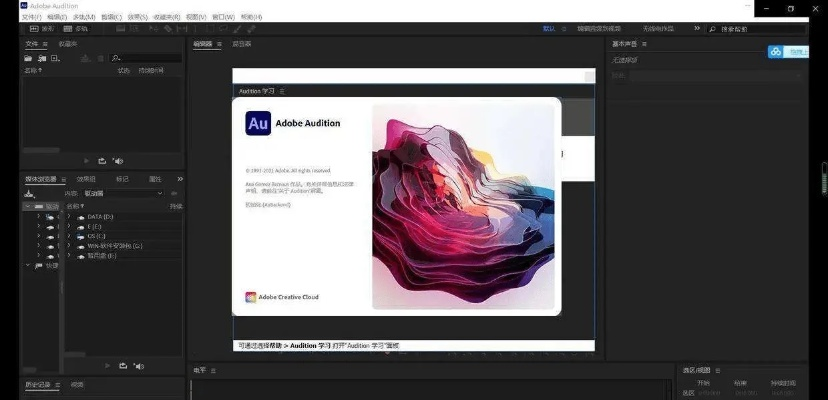Toggle auto-play speaker icon in Files panel
Viewport: 828px width, 400px height.
pyautogui.click(x=117, y=160)
